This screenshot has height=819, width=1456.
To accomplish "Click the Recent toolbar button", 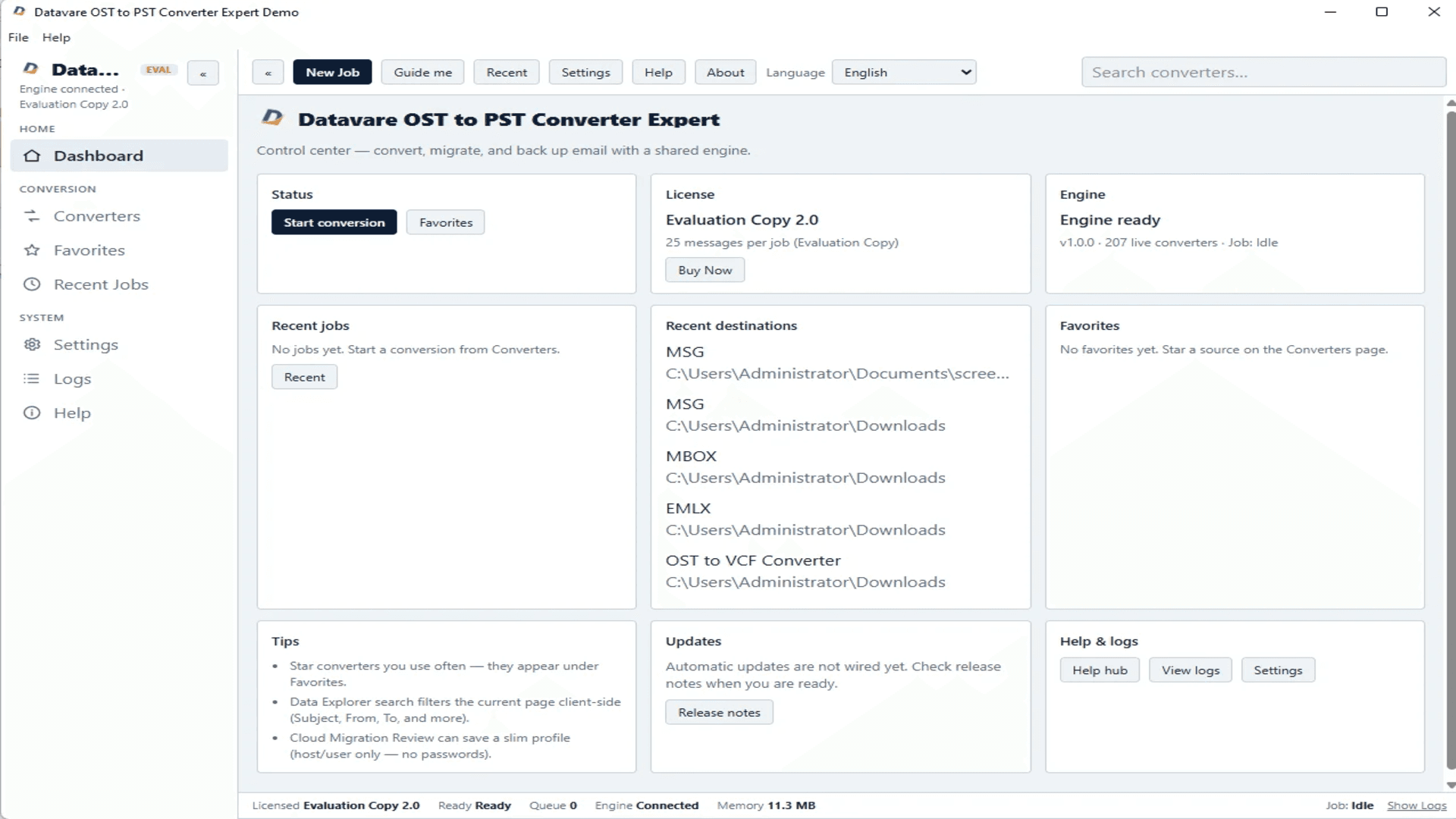I will tap(507, 72).
